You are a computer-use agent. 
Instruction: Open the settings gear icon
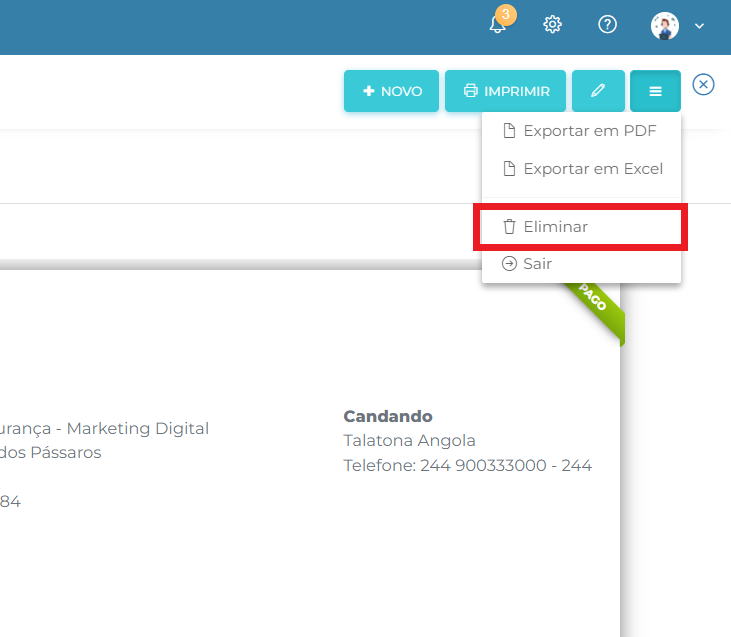point(552,24)
